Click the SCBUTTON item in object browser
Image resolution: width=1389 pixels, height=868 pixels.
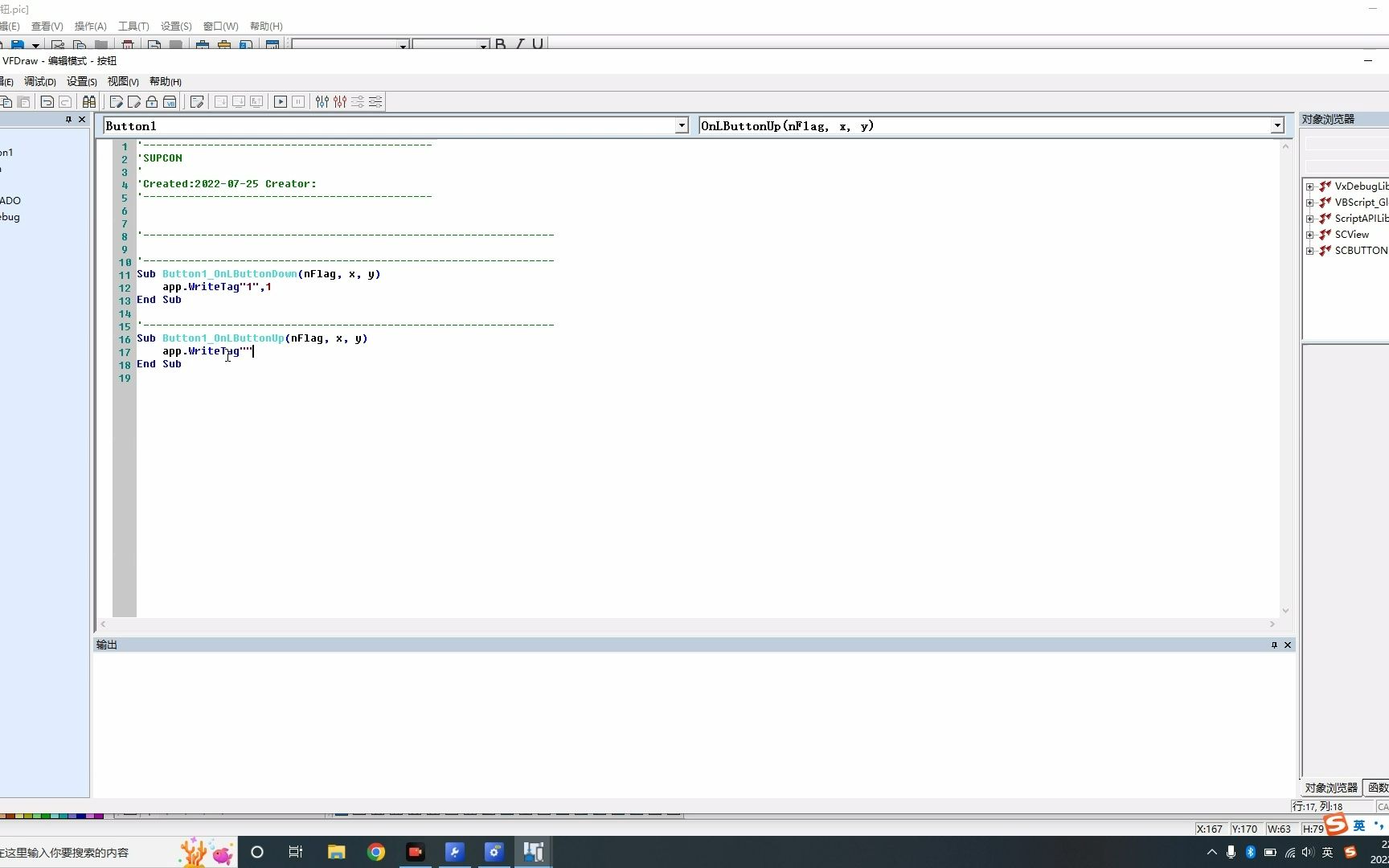tap(1361, 251)
